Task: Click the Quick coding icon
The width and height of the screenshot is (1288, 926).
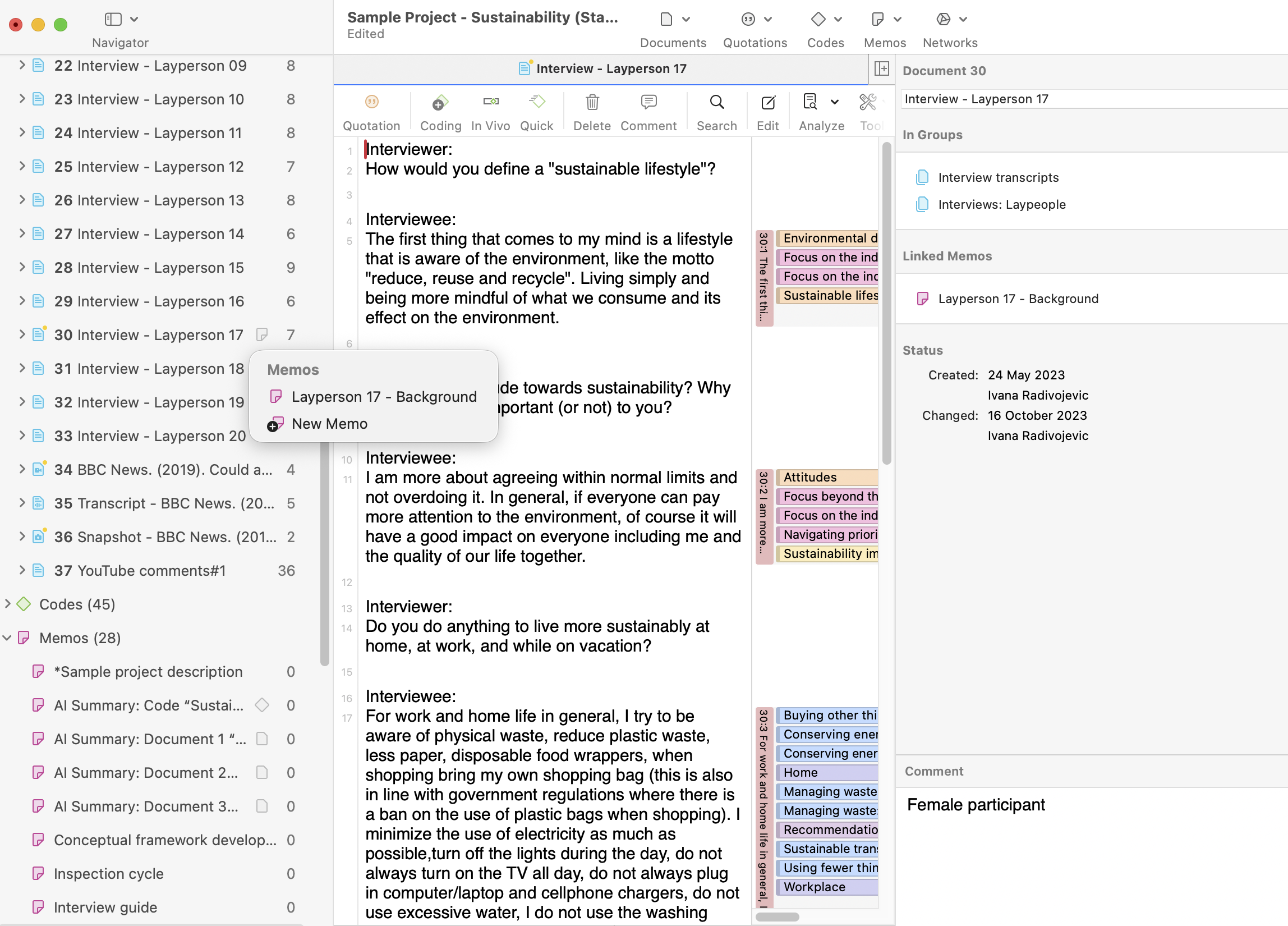Action: 536,102
